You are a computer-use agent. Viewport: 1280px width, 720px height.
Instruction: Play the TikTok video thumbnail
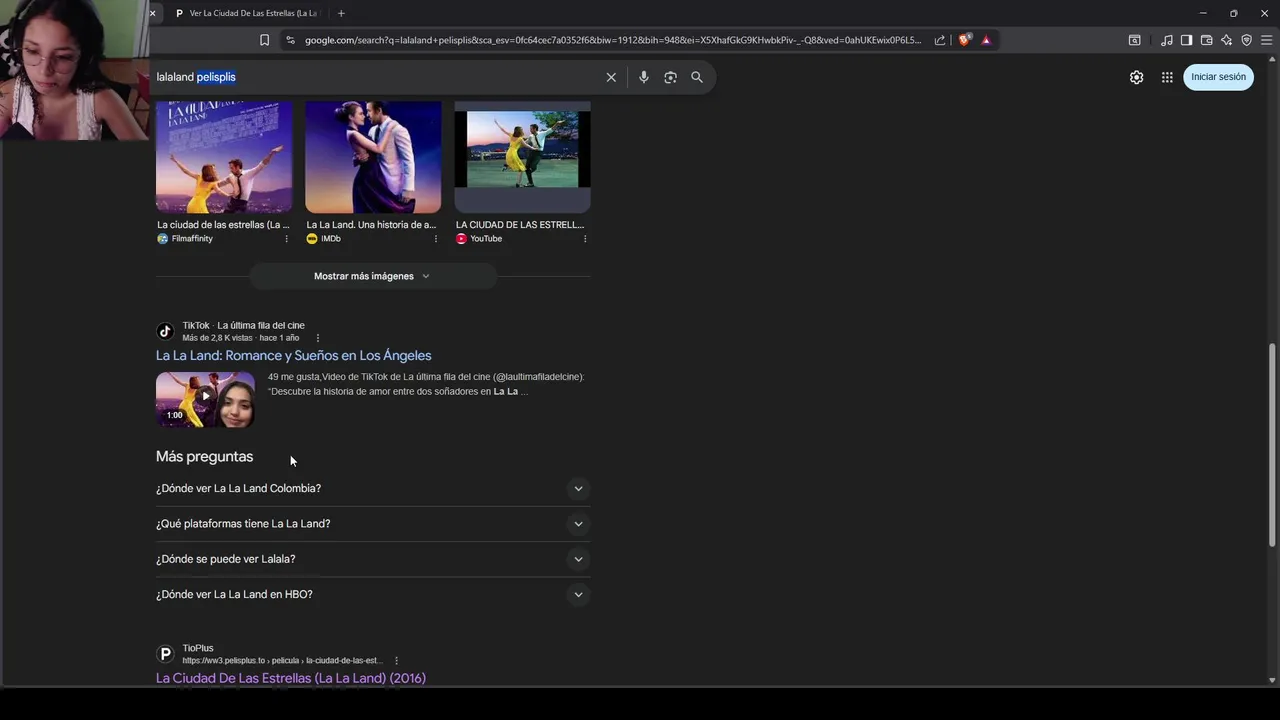click(x=205, y=399)
